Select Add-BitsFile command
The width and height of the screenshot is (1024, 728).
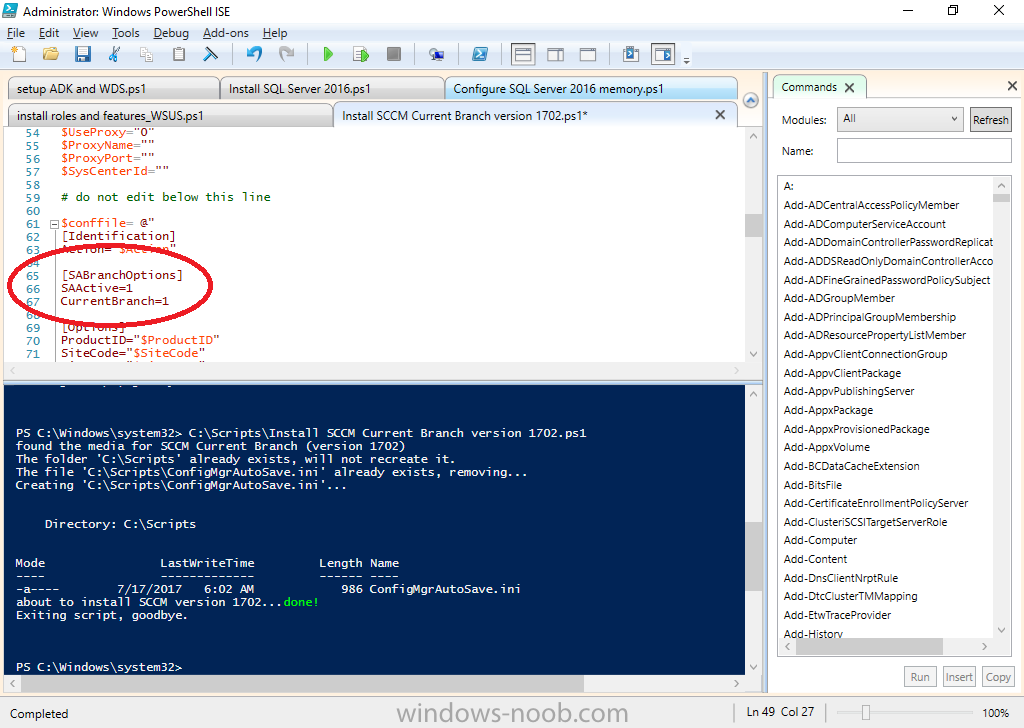(812, 485)
